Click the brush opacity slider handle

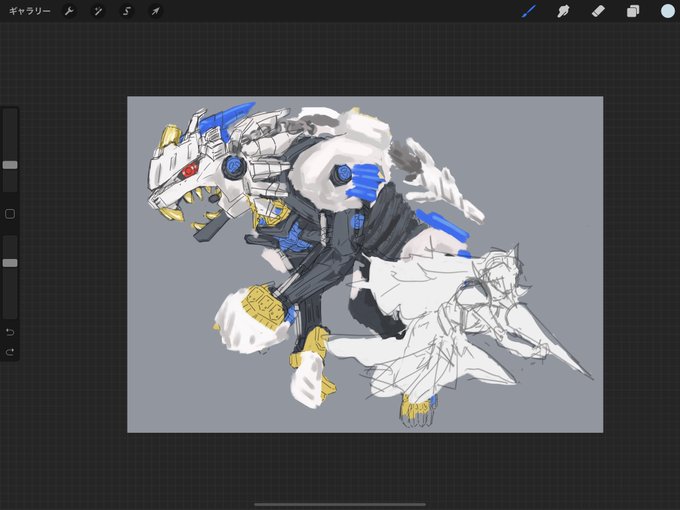[10, 263]
